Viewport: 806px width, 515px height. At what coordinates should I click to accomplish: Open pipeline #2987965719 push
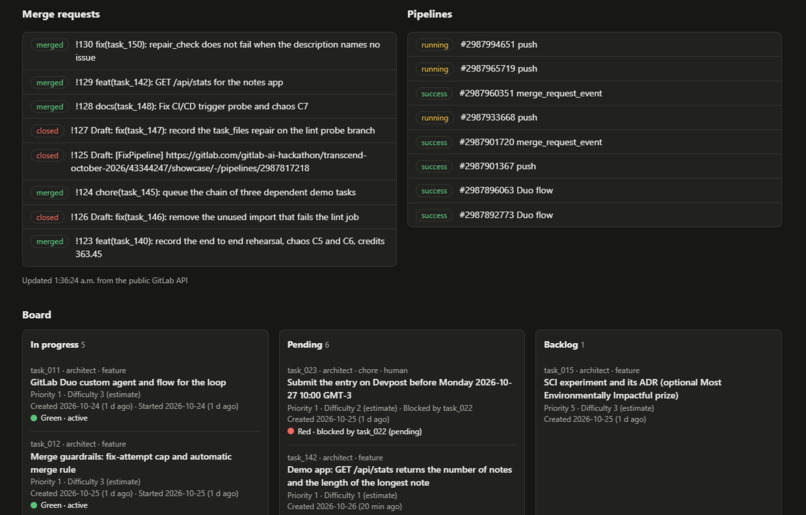pyautogui.click(x=594, y=69)
